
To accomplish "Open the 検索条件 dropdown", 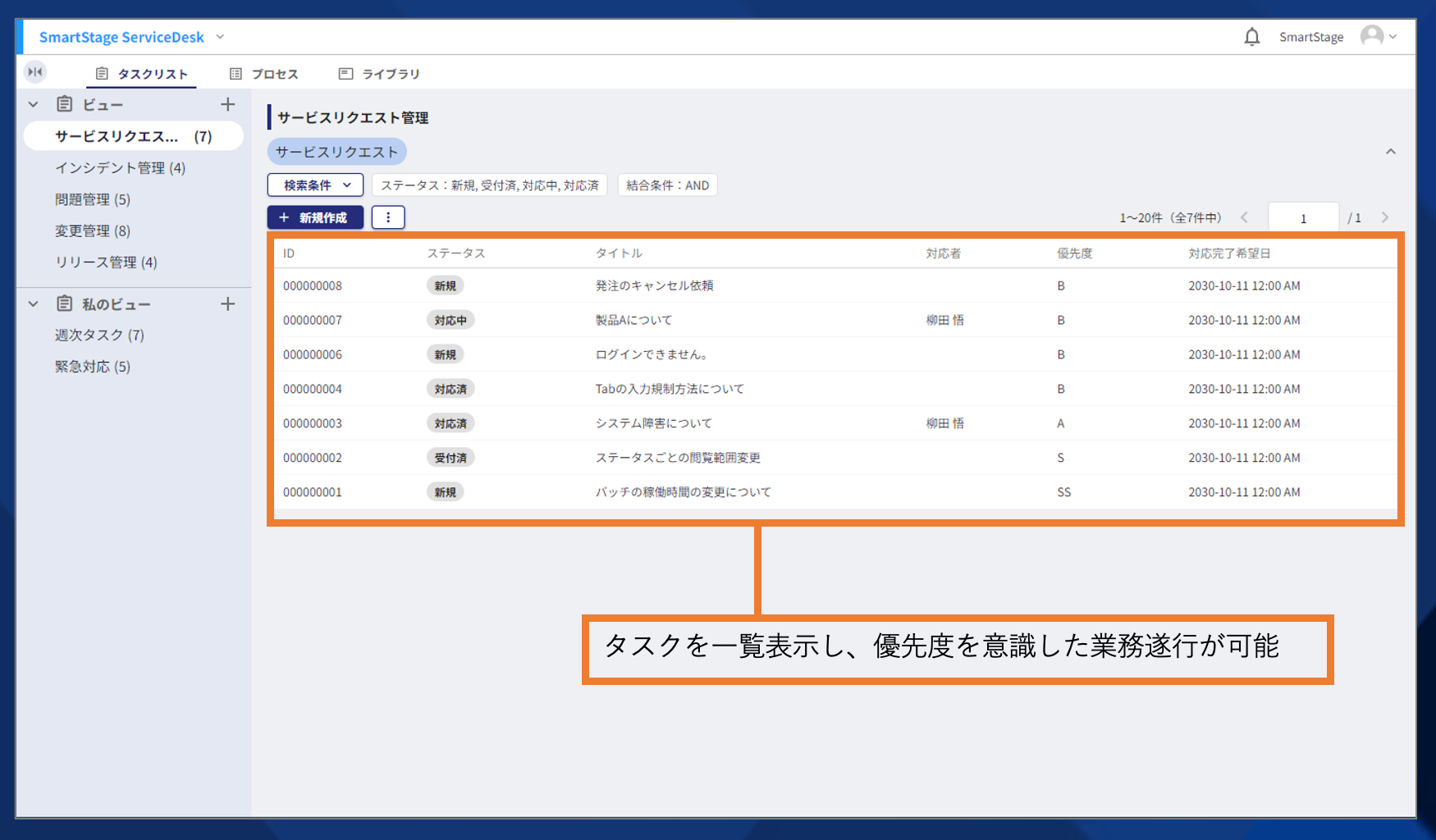I will 315,185.
